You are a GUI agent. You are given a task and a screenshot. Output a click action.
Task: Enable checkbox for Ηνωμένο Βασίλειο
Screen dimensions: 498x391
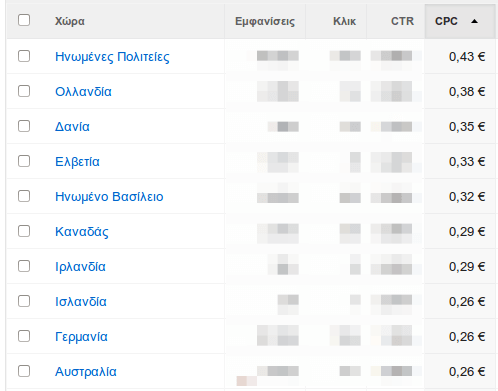(x=24, y=196)
